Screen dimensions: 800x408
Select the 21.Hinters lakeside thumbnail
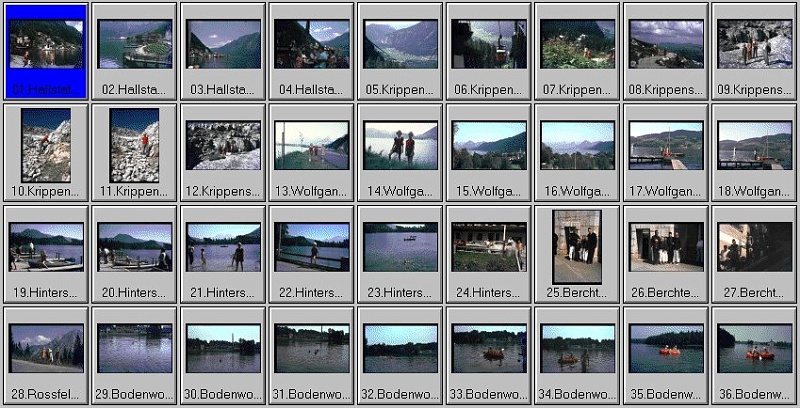(x=223, y=247)
